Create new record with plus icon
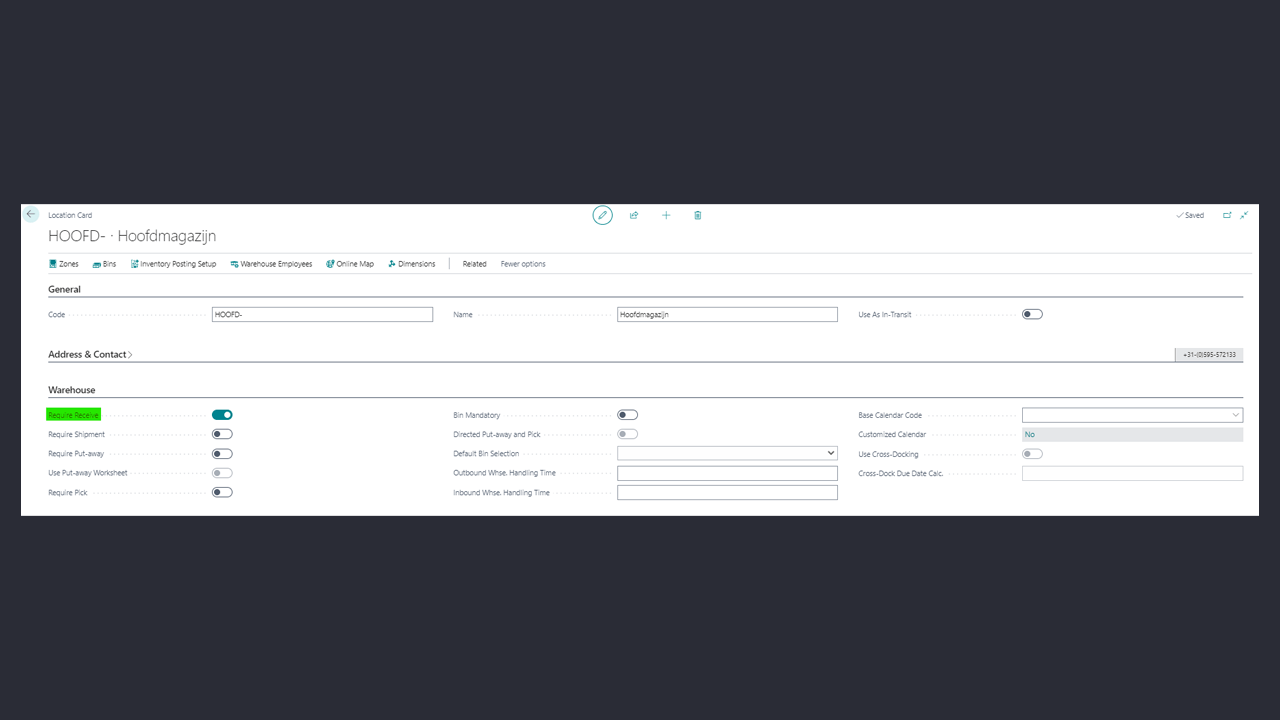Screen dimensions: 1280x720 tap(666, 215)
